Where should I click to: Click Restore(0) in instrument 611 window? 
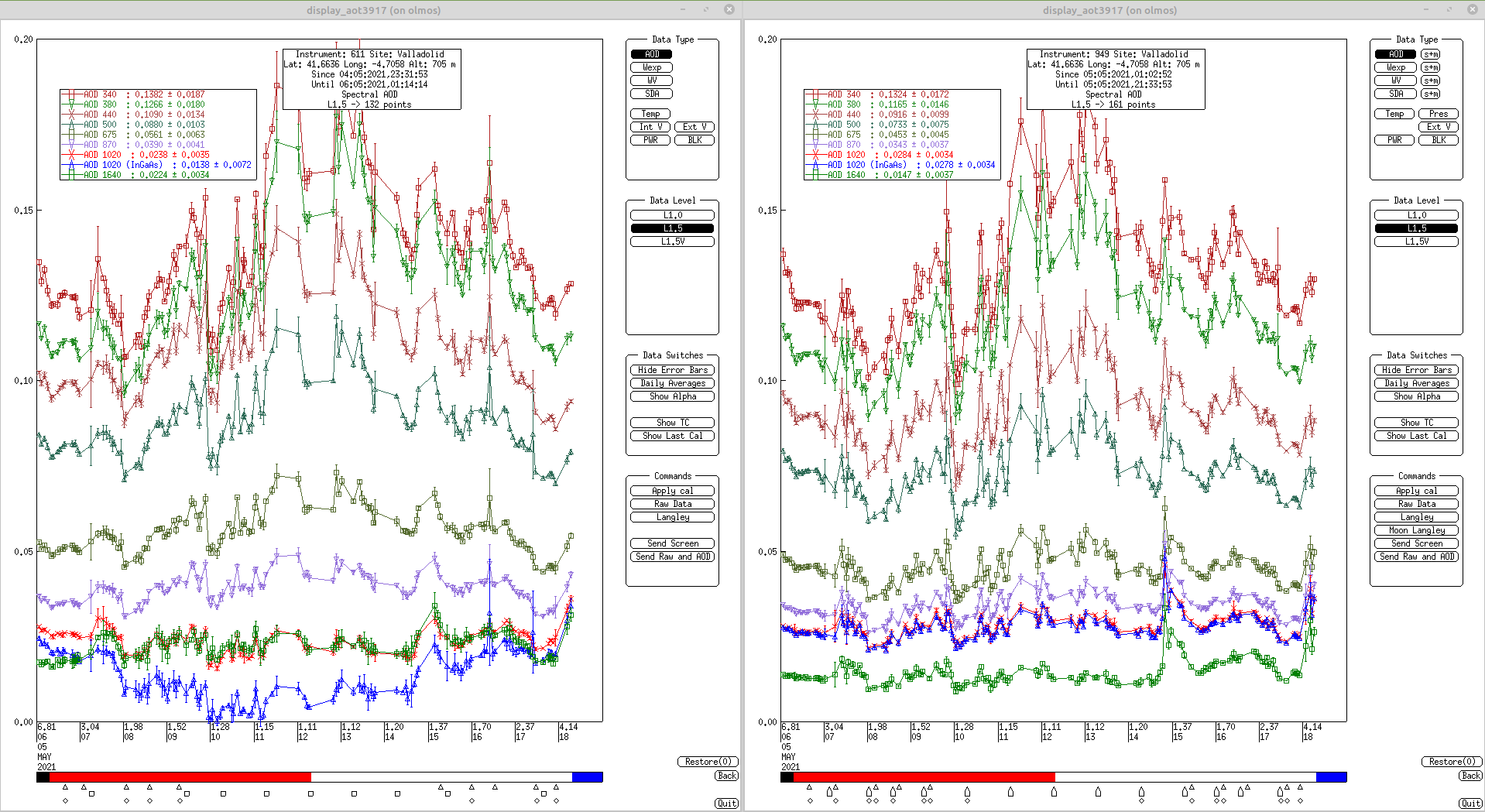pos(708,762)
